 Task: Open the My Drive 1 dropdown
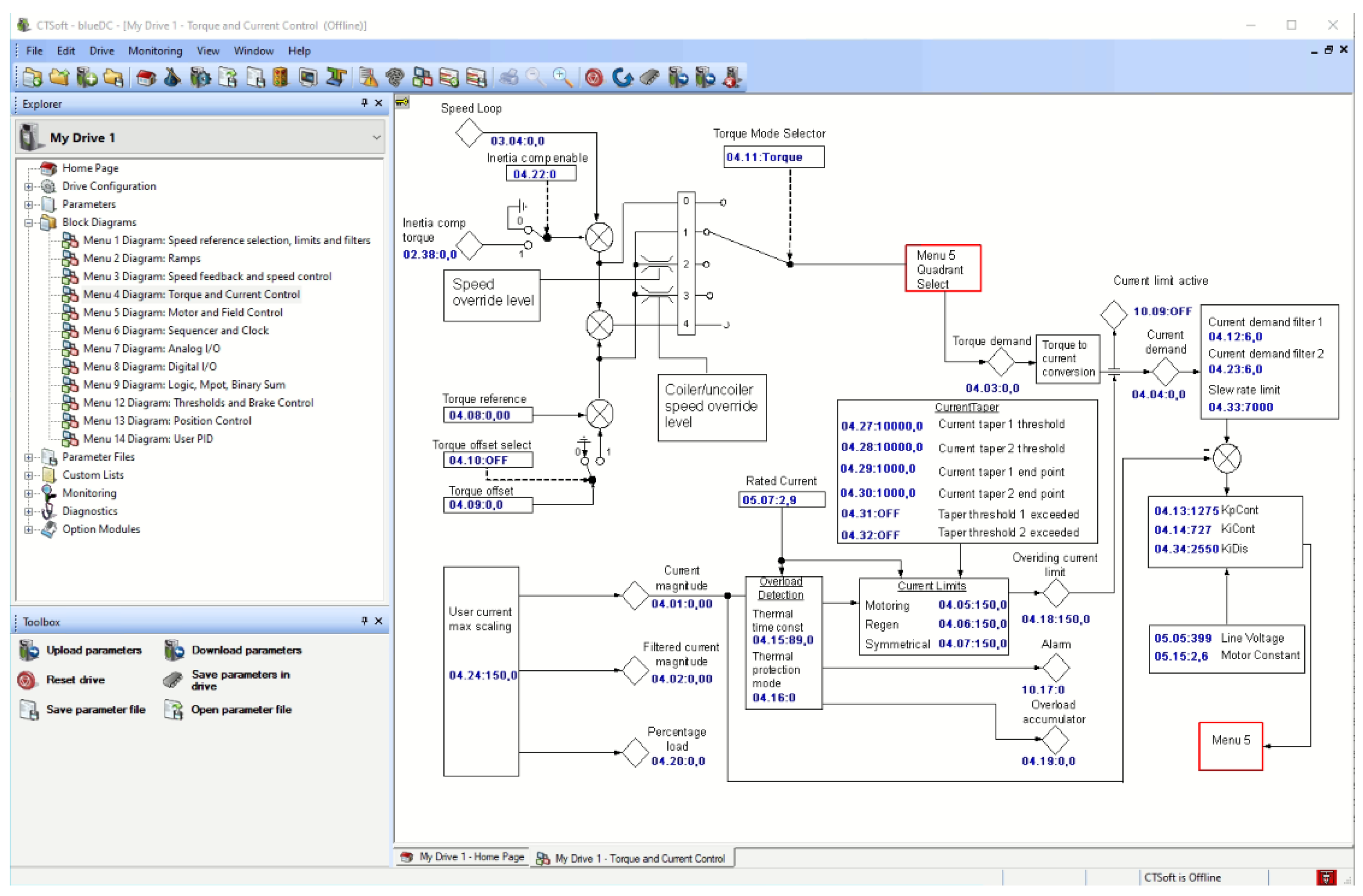(x=376, y=137)
